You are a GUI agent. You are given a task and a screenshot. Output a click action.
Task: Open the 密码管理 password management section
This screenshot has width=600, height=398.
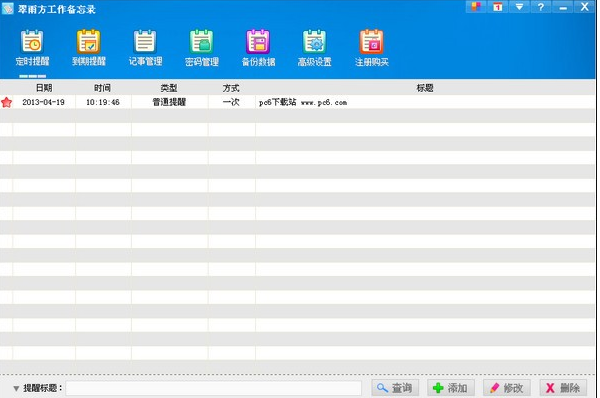pyautogui.click(x=202, y=47)
